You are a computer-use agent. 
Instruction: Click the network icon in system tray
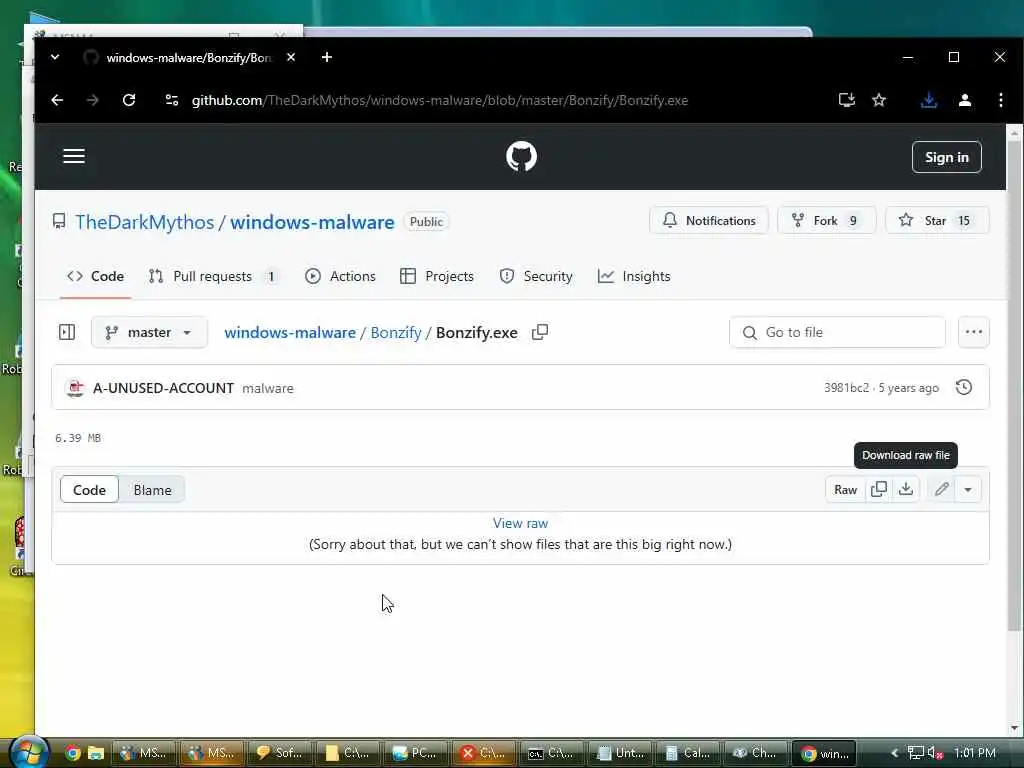(x=916, y=753)
